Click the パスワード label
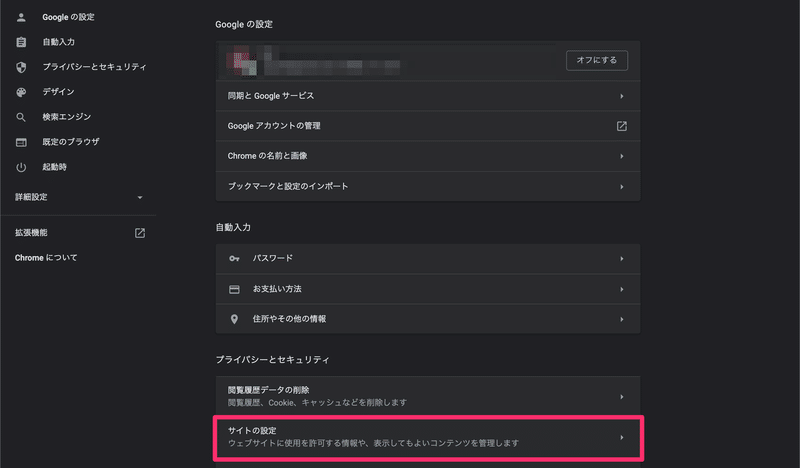The height and width of the screenshot is (468, 800). pos(273,259)
